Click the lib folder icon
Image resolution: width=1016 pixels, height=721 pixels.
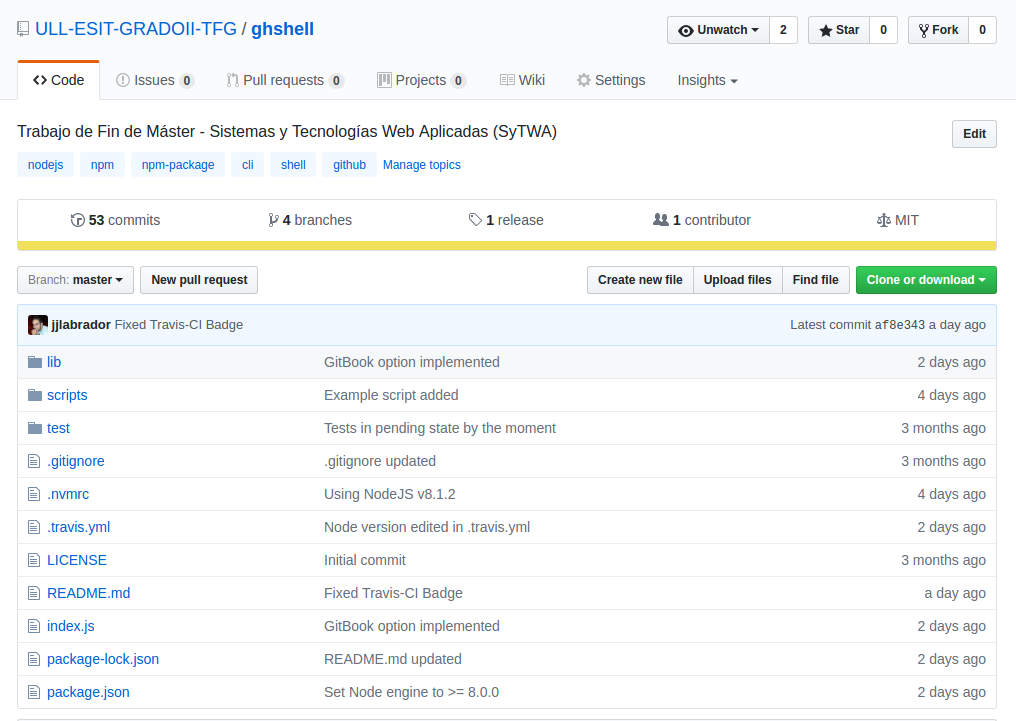click(x=35, y=362)
